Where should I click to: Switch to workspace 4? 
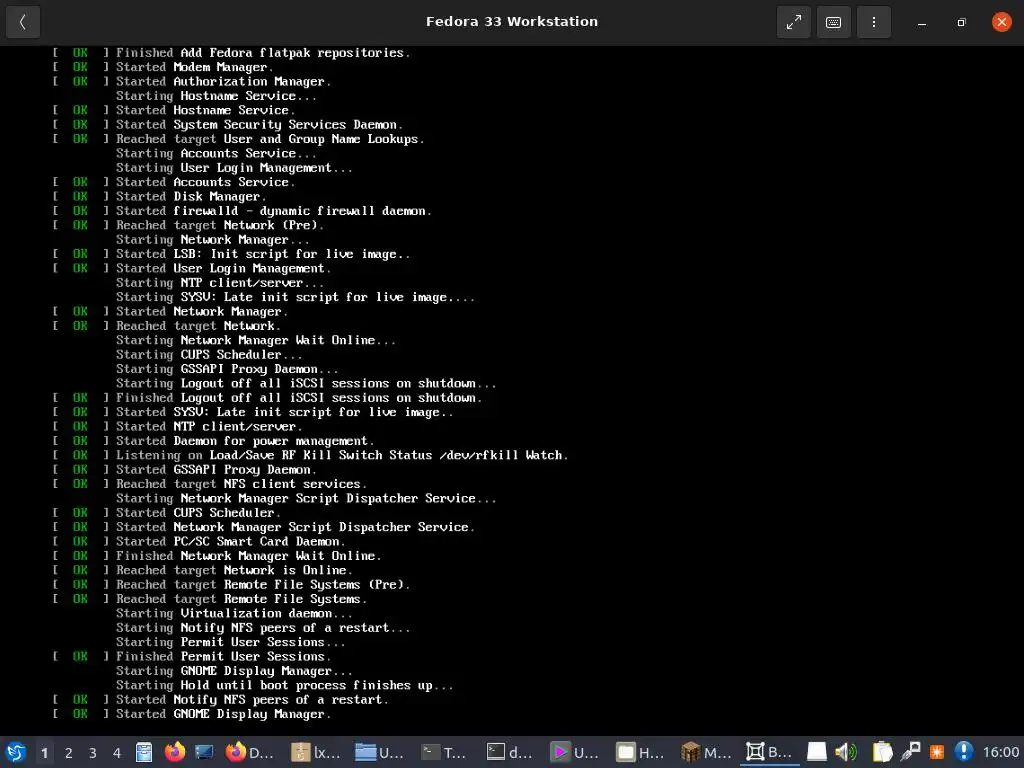pos(117,753)
